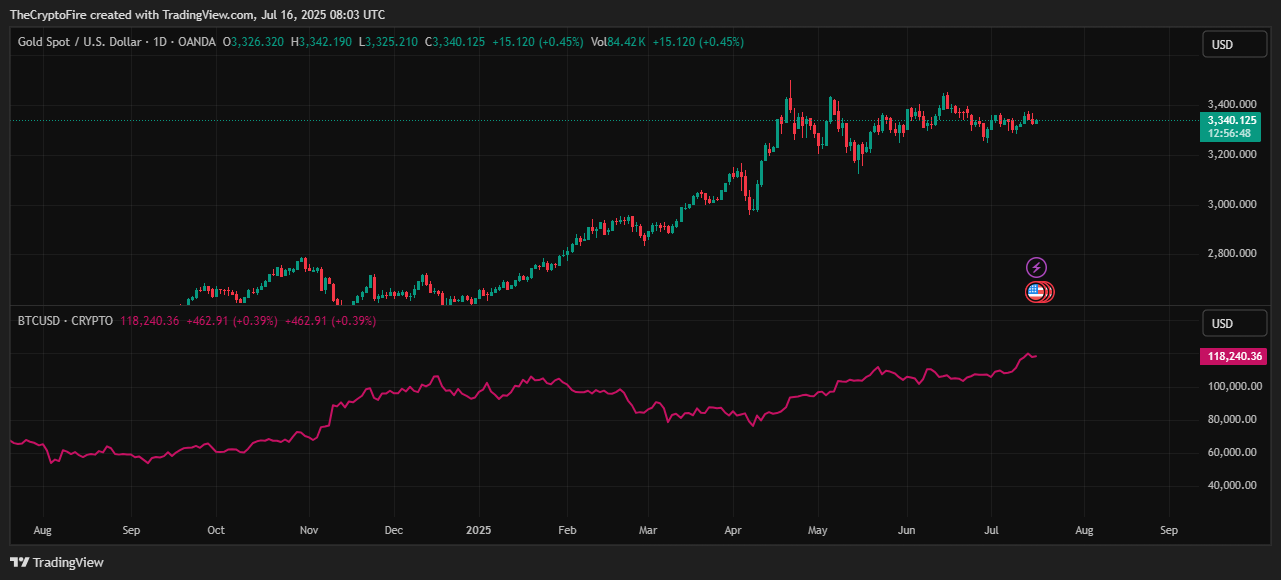Click the green 3,340.125 current price label

[1232, 120]
